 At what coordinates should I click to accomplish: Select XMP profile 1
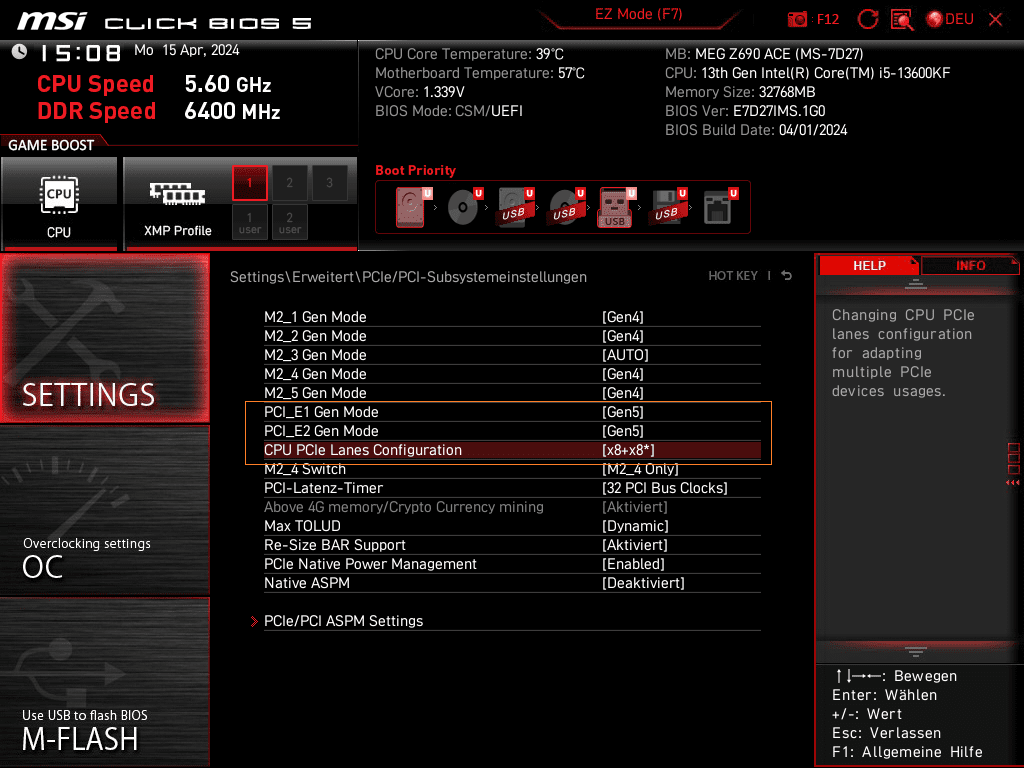tap(249, 183)
